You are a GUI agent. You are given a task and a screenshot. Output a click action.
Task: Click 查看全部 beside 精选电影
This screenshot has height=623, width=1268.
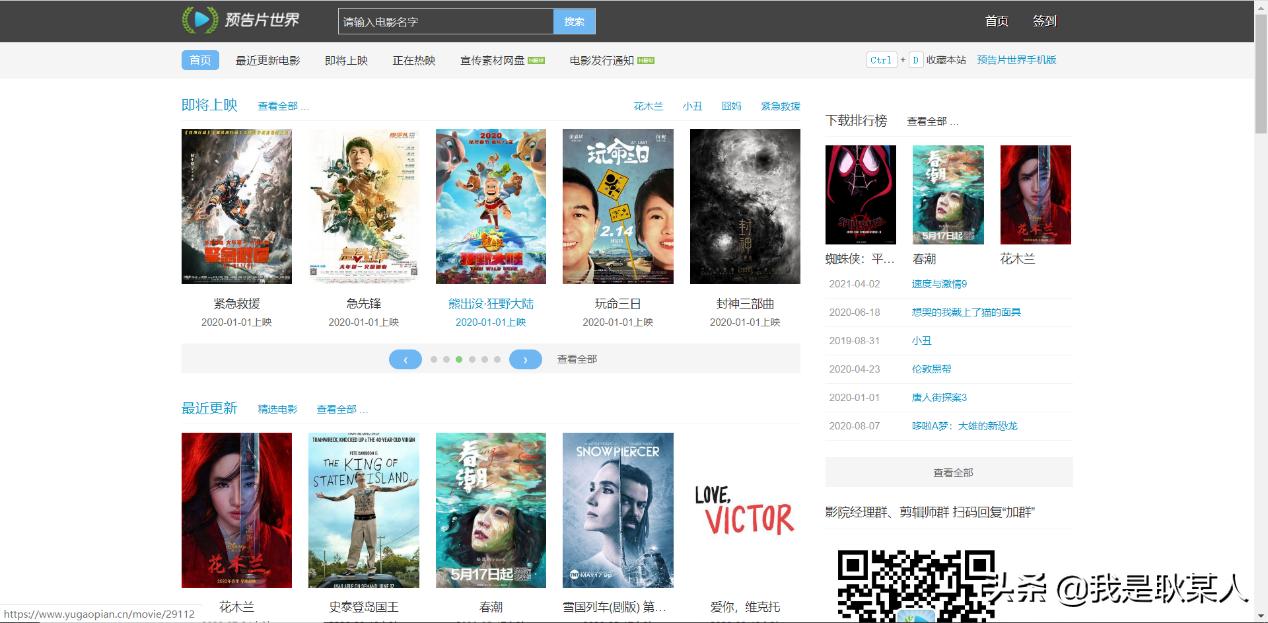342,409
